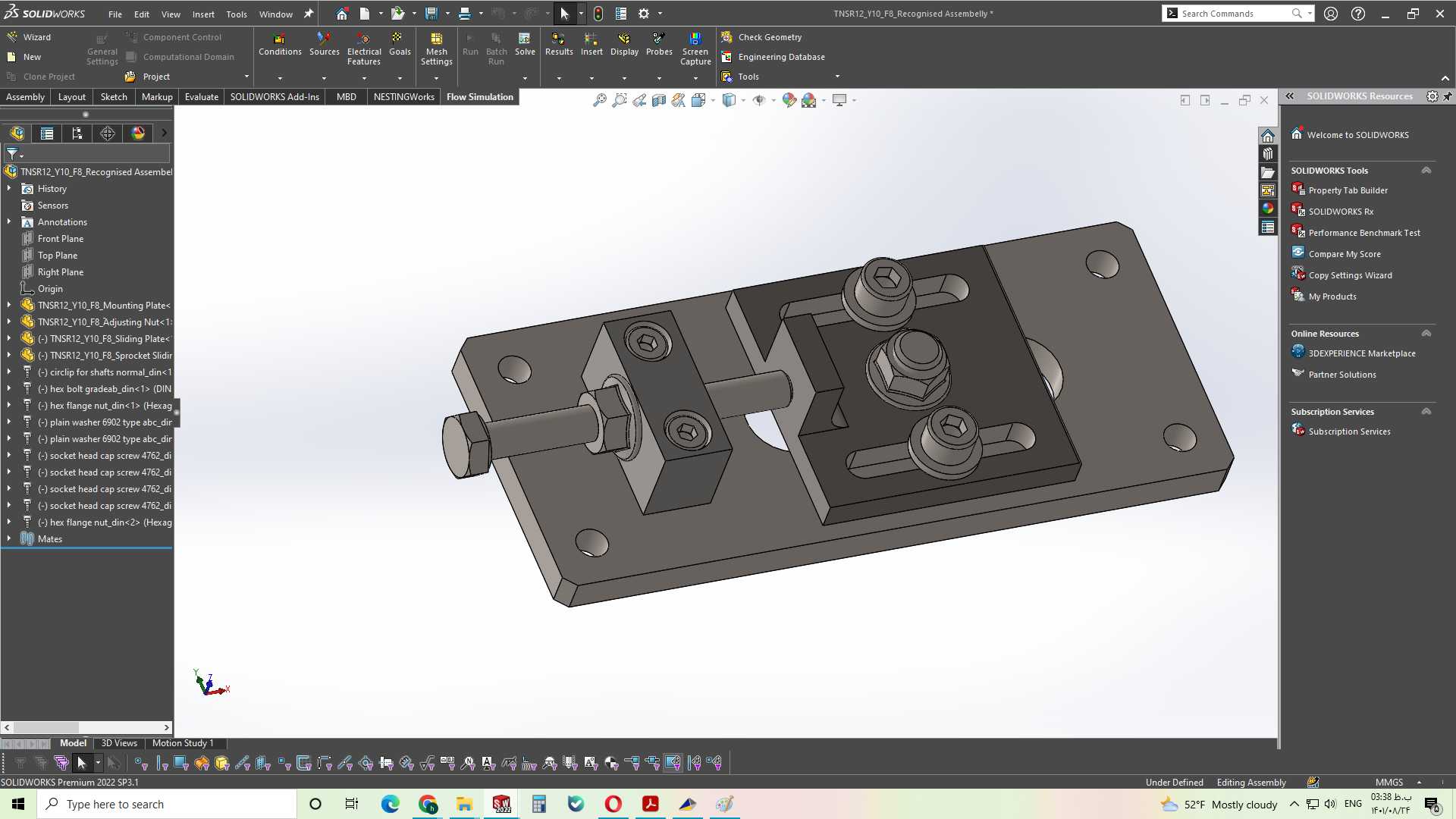The image size is (1456, 819).
Task: Open the Design Library pane icon
Action: (1267, 154)
